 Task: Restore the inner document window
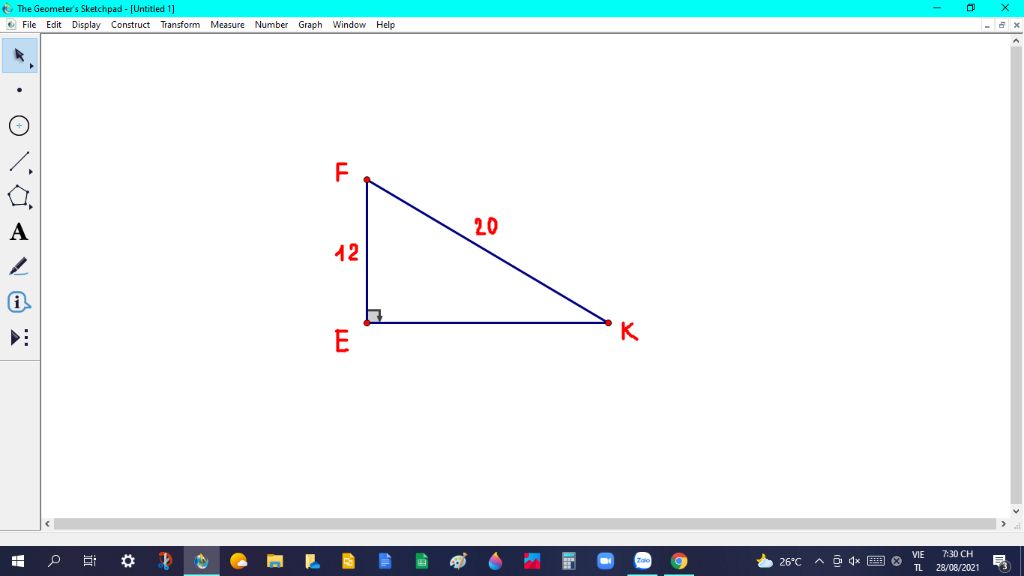pos(1002,25)
